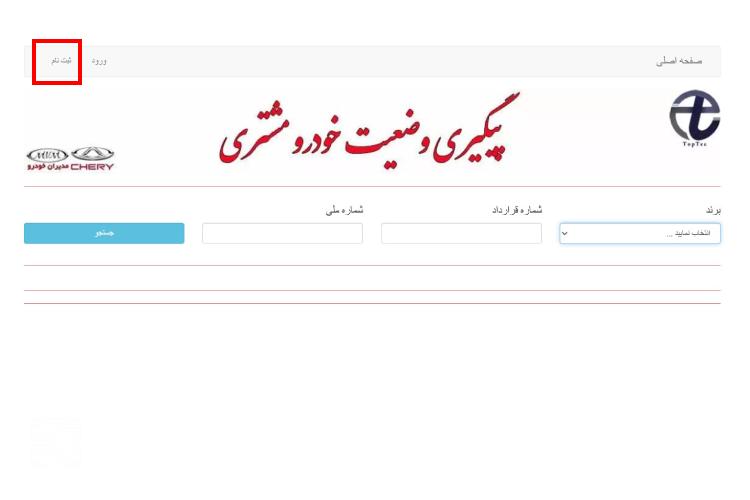Click the TopTec circular logo

[695, 115]
